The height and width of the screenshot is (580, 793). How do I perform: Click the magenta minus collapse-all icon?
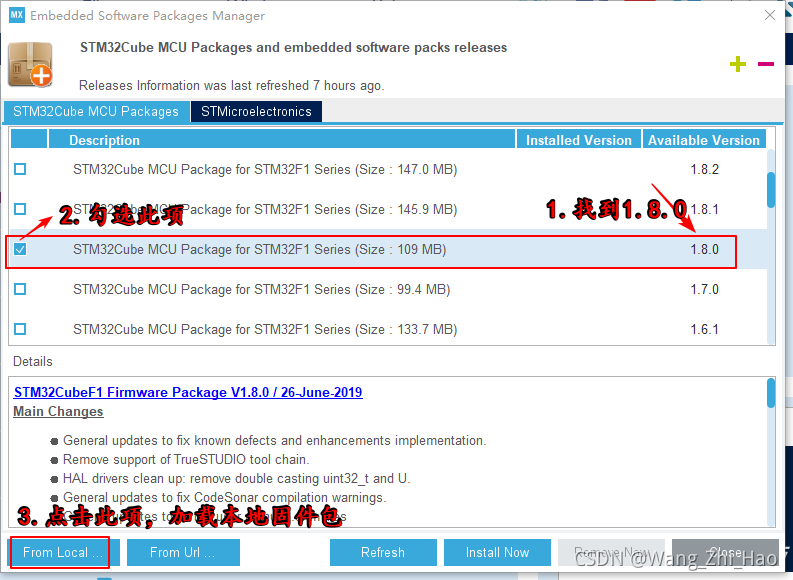(766, 64)
